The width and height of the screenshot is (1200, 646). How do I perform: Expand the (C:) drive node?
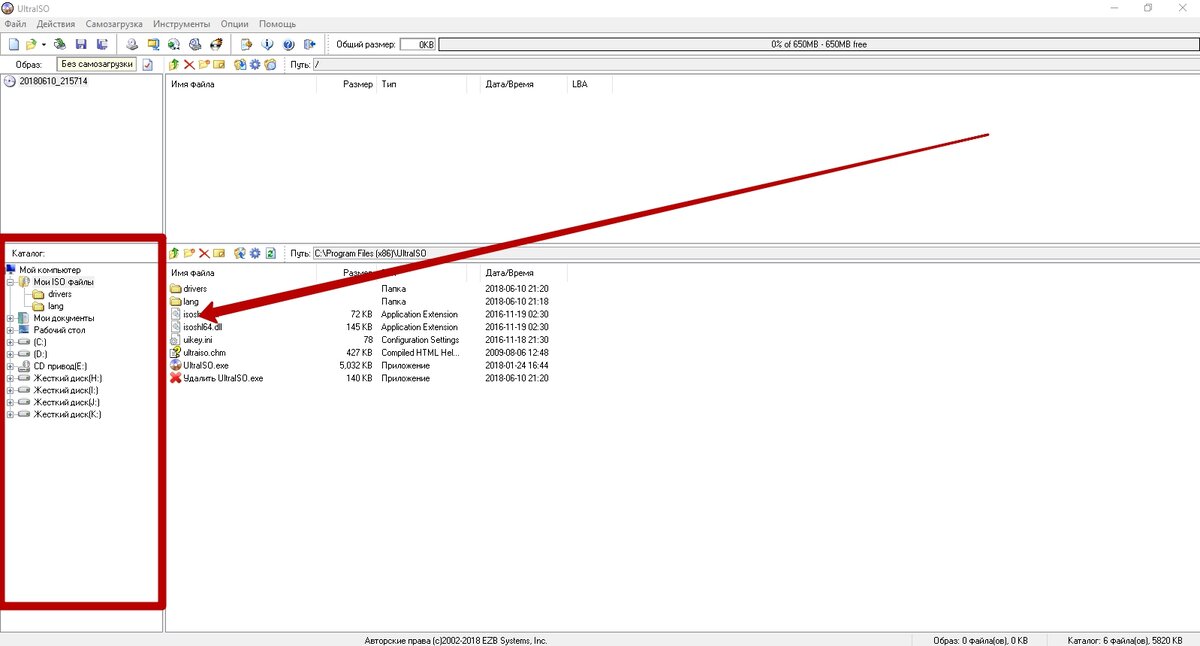[x=10, y=342]
